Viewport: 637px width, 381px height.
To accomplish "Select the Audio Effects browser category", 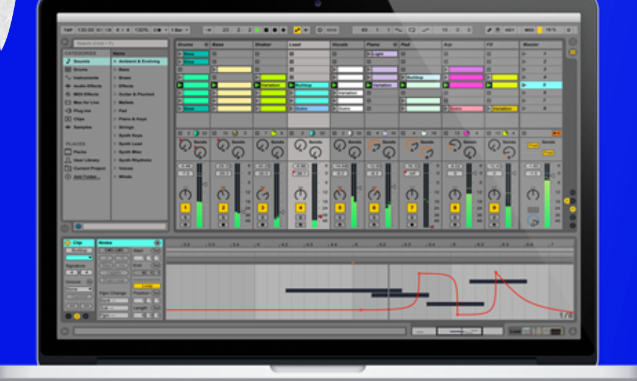I will pyautogui.click(x=87, y=86).
